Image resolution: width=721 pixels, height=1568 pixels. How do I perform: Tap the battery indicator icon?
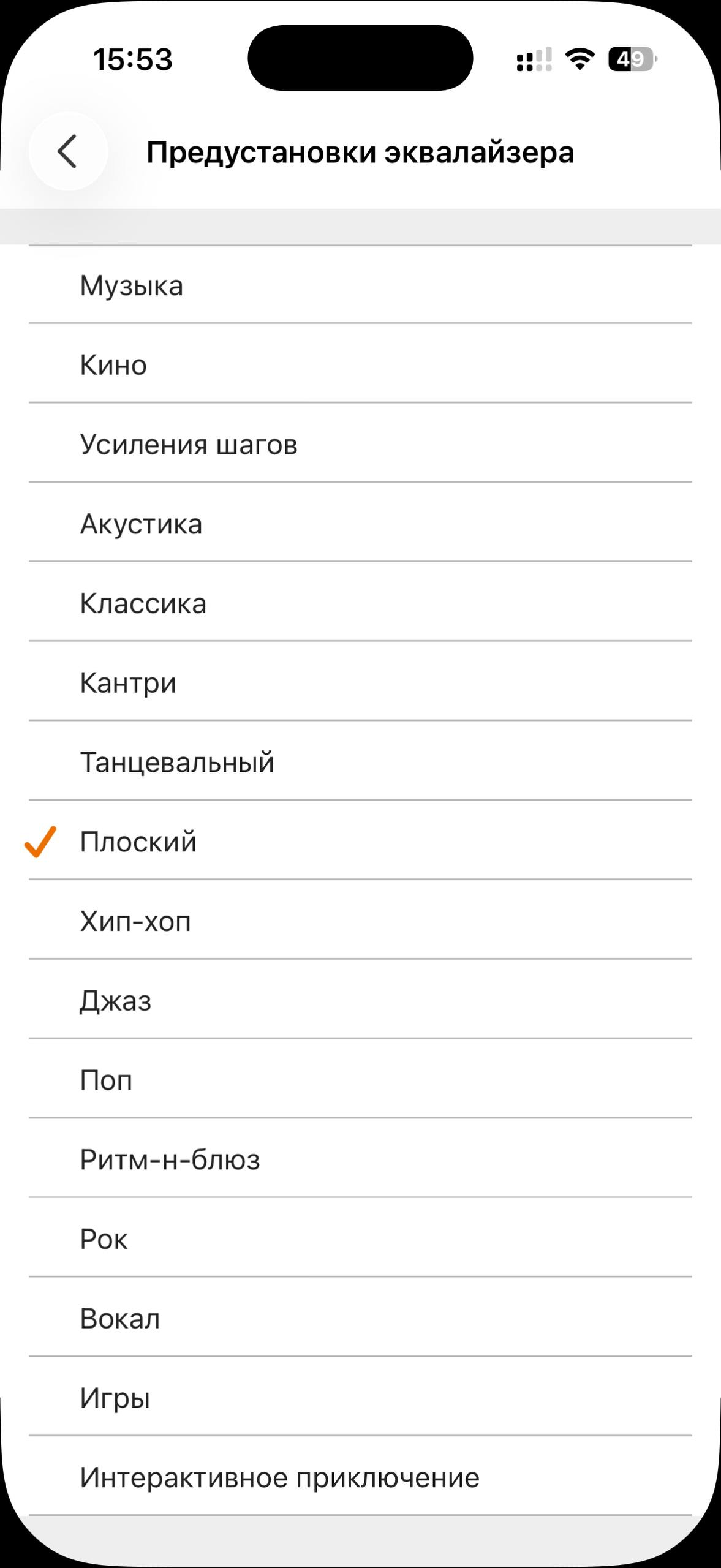click(x=632, y=59)
